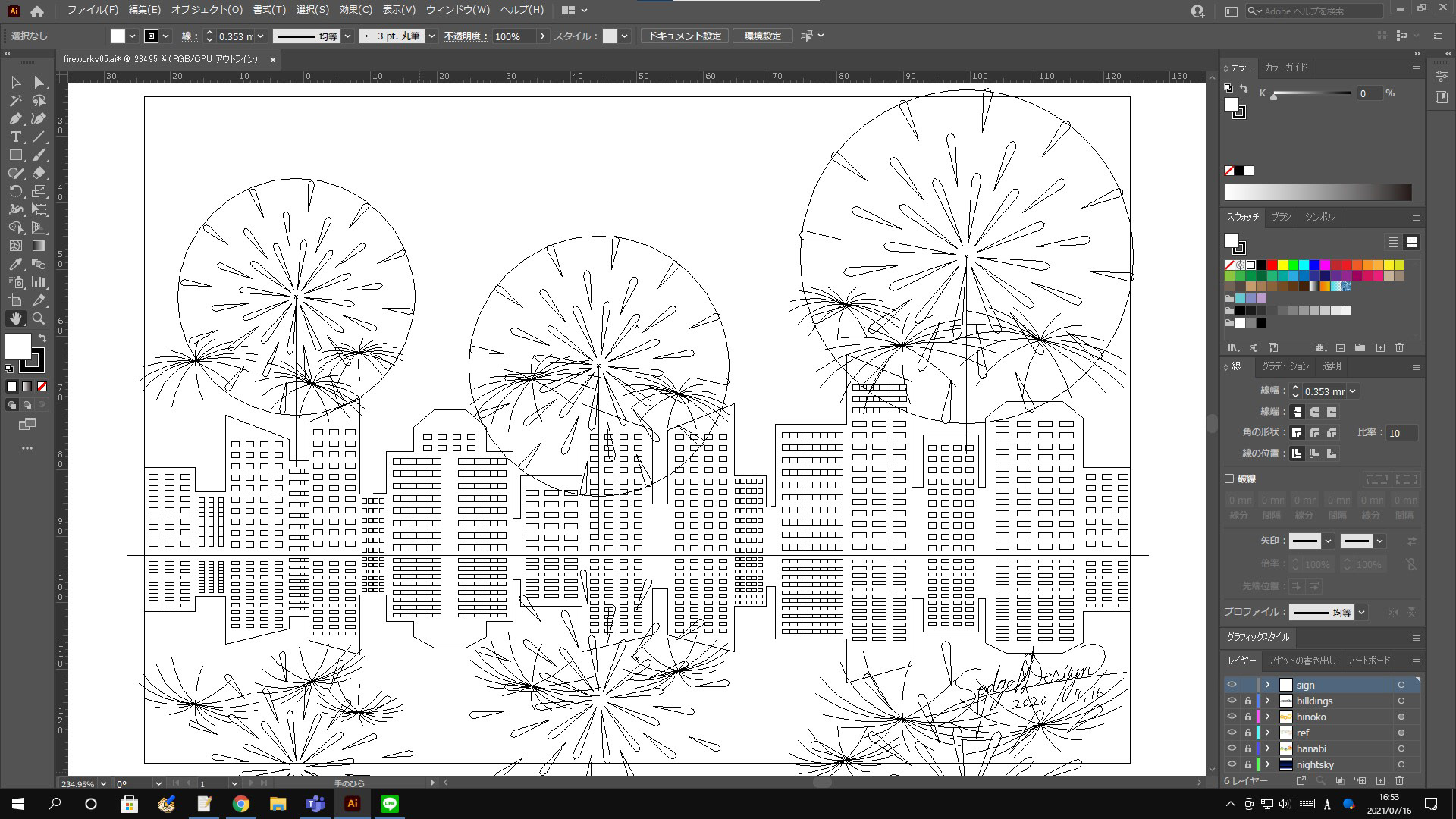The width and height of the screenshot is (1456, 819).
Task: Open the ファイル(F) menu
Action: point(93,10)
